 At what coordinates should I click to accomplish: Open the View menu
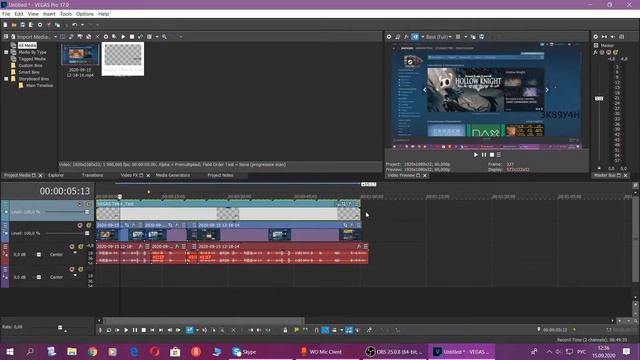[x=33, y=14]
